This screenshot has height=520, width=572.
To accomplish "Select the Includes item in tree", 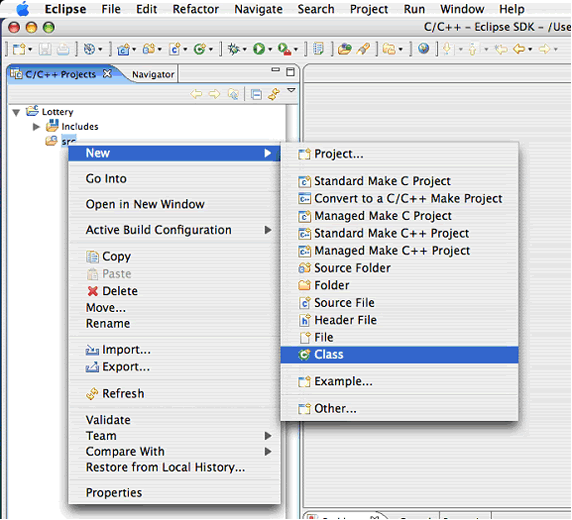I will pyautogui.click(x=80, y=127).
